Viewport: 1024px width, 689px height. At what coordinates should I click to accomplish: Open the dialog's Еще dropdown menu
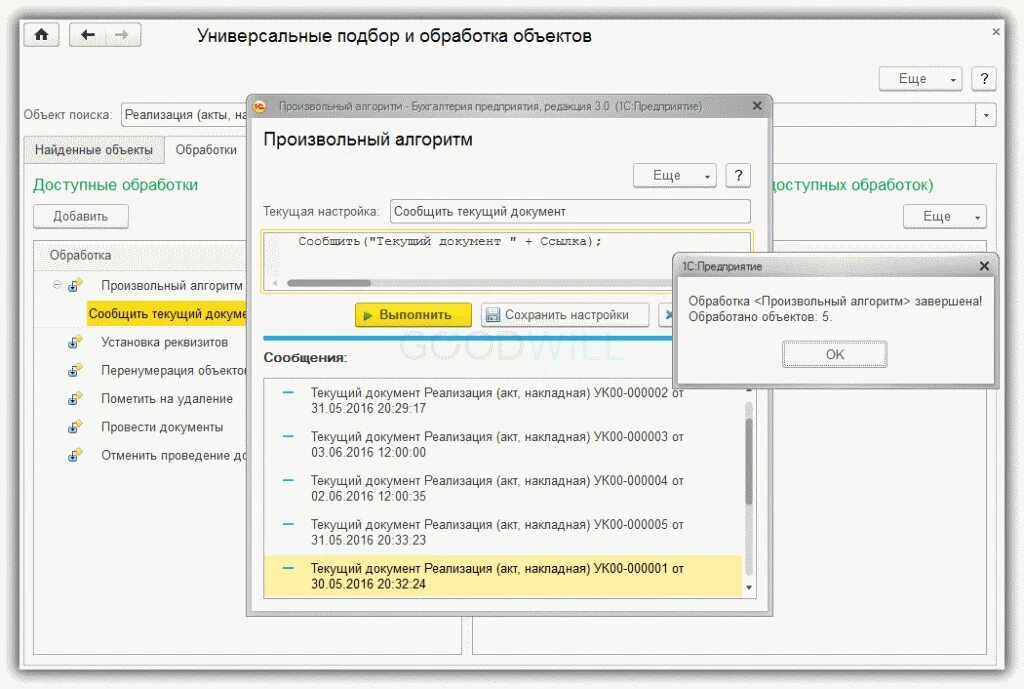click(675, 175)
